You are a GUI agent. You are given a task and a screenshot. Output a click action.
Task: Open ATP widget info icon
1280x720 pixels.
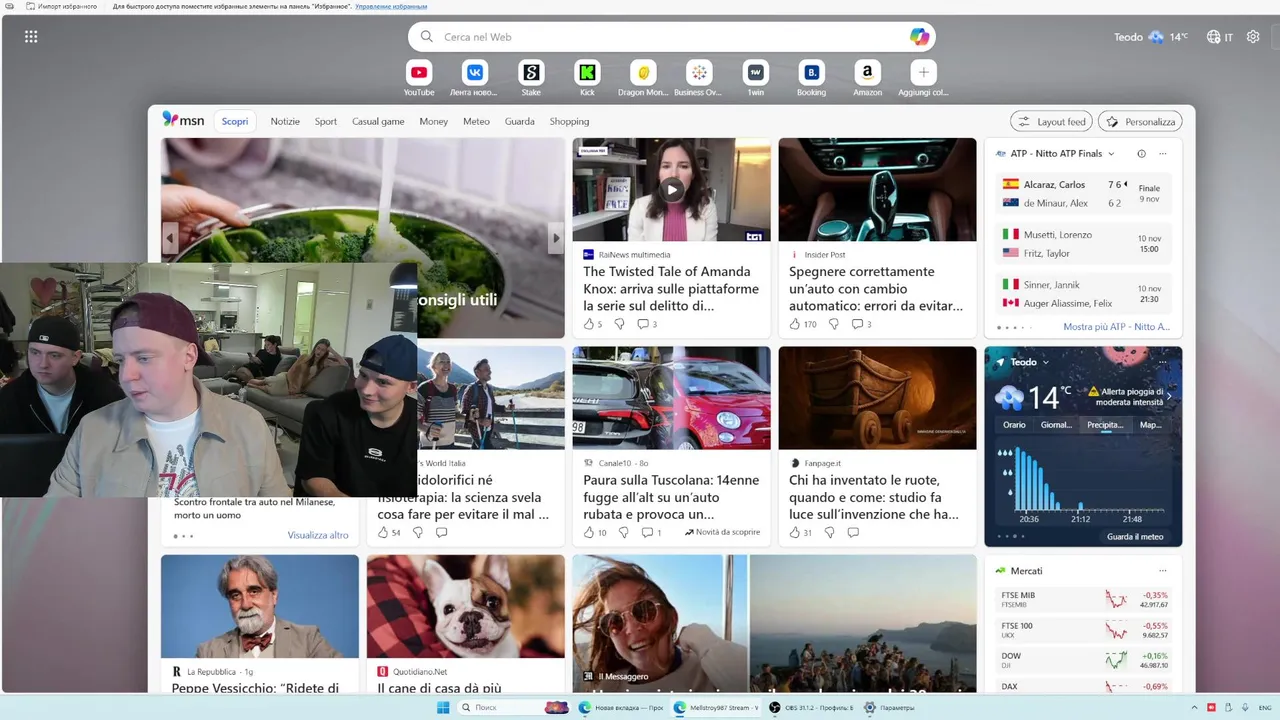1141,154
